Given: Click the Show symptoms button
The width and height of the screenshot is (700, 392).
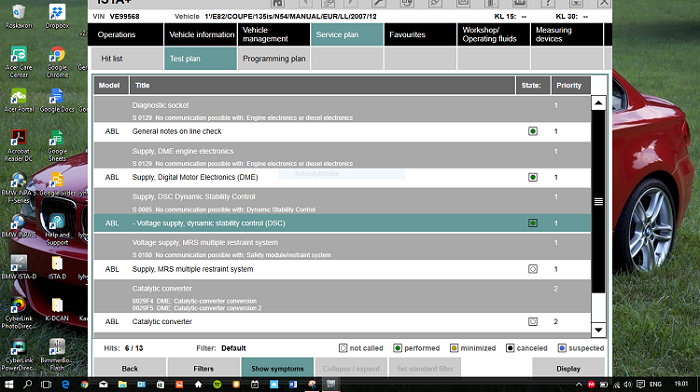Looking at the screenshot, I should pos(277,368).
